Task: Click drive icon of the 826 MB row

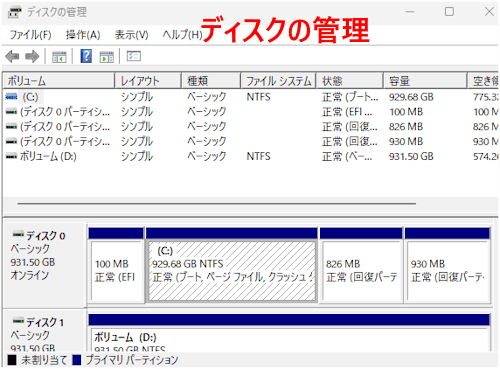Action: [x=11, y=126]
